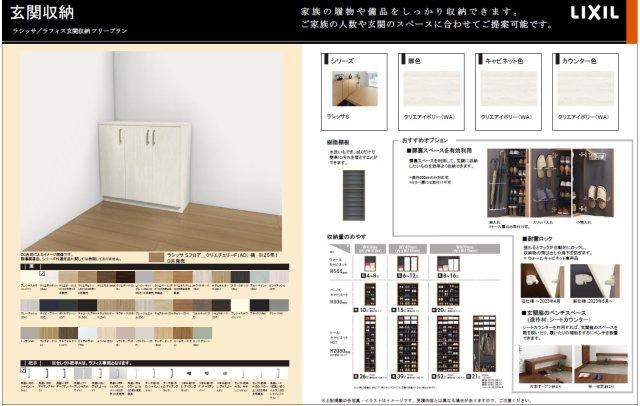Select the ラシッサS series thumbnail
Image resolution: width=640 pixels, height=406 pixels.
[x=352, y=90]
